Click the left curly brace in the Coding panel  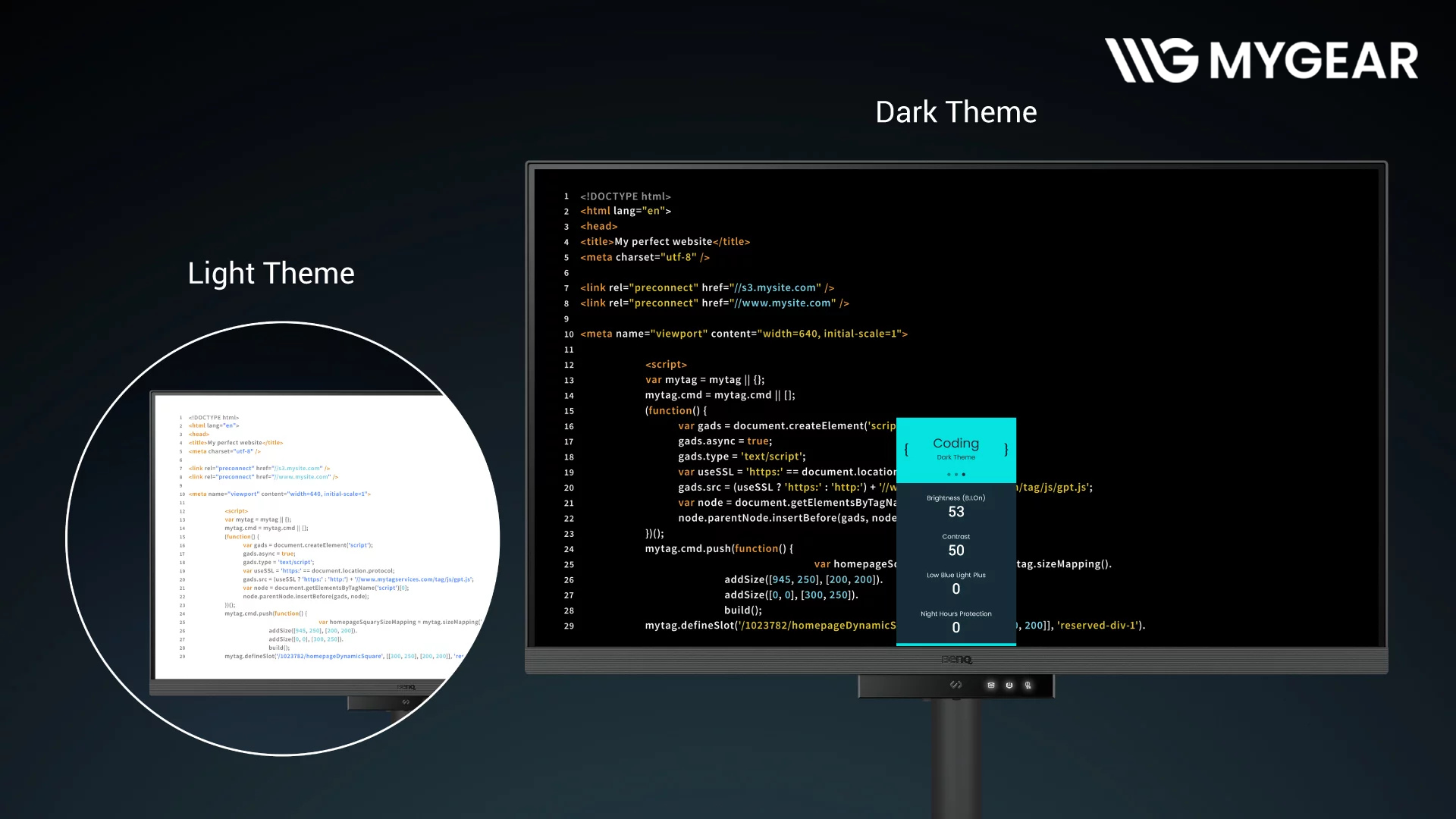[x=906, y=450]
